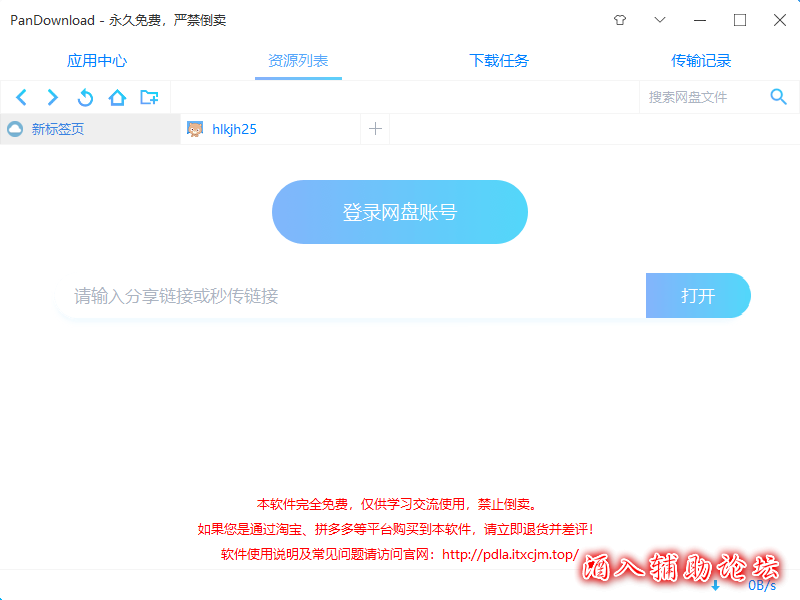Click the download speed arrow icon

tap(715, 585)
